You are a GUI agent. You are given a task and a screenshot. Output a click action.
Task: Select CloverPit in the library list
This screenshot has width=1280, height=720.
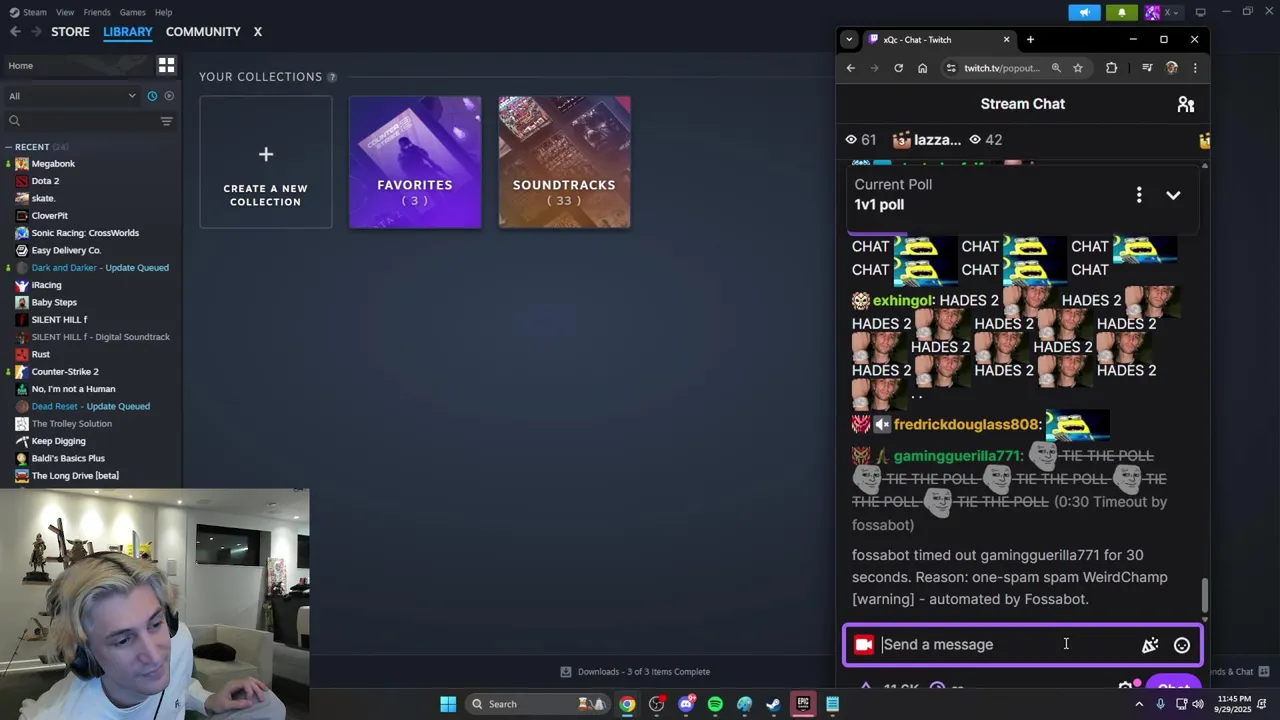click(49, 216)
